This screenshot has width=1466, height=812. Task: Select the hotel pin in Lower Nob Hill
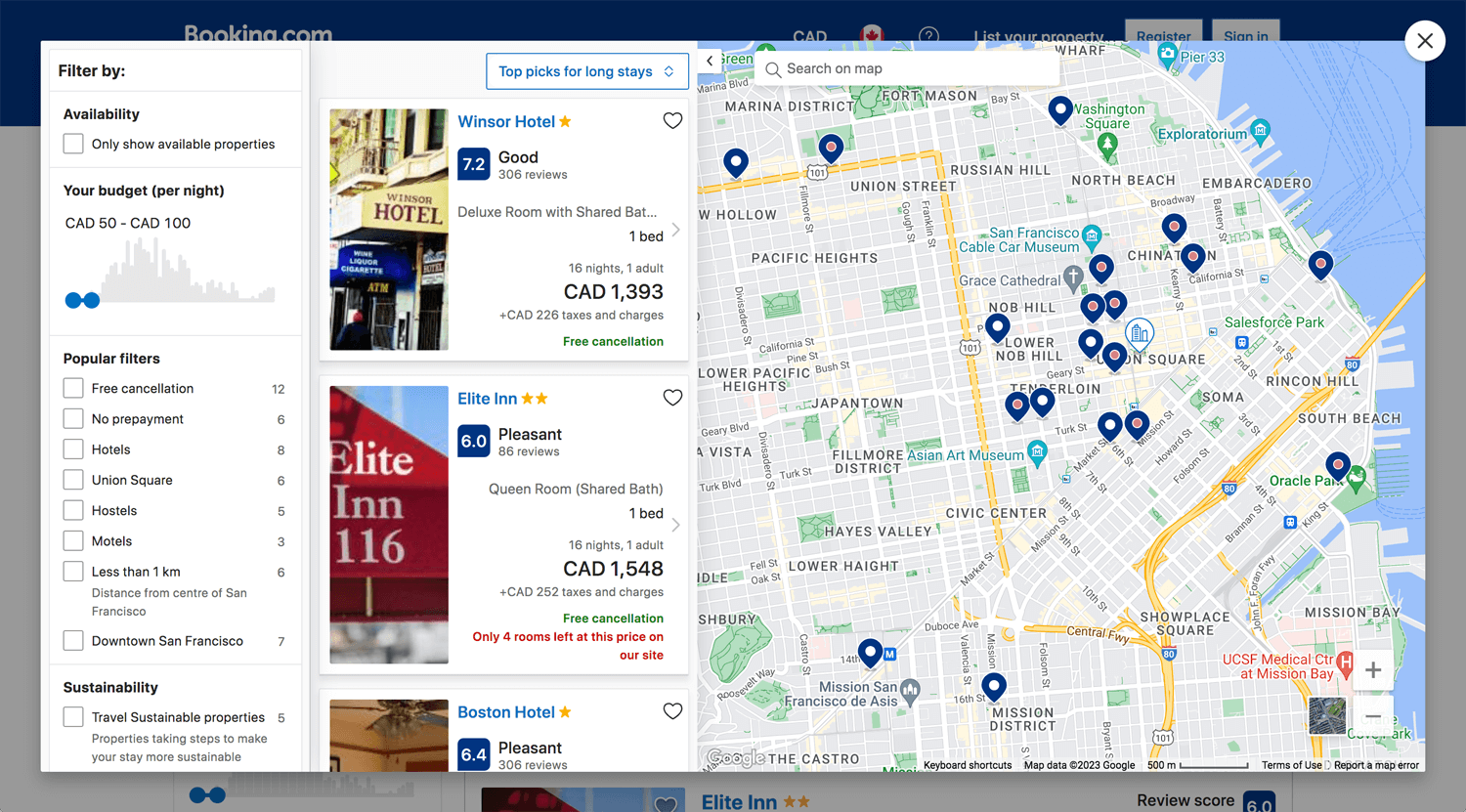coord(997,328)
